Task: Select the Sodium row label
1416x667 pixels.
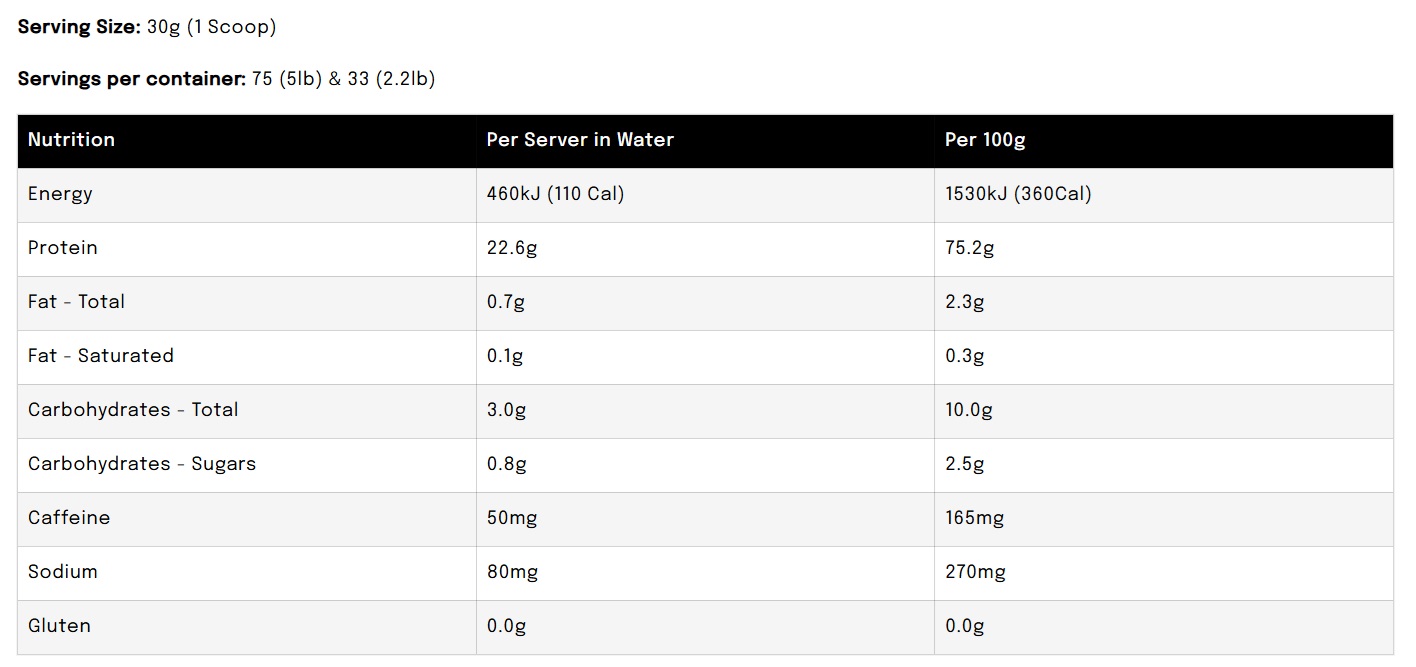Action: [x=63, y=572]
